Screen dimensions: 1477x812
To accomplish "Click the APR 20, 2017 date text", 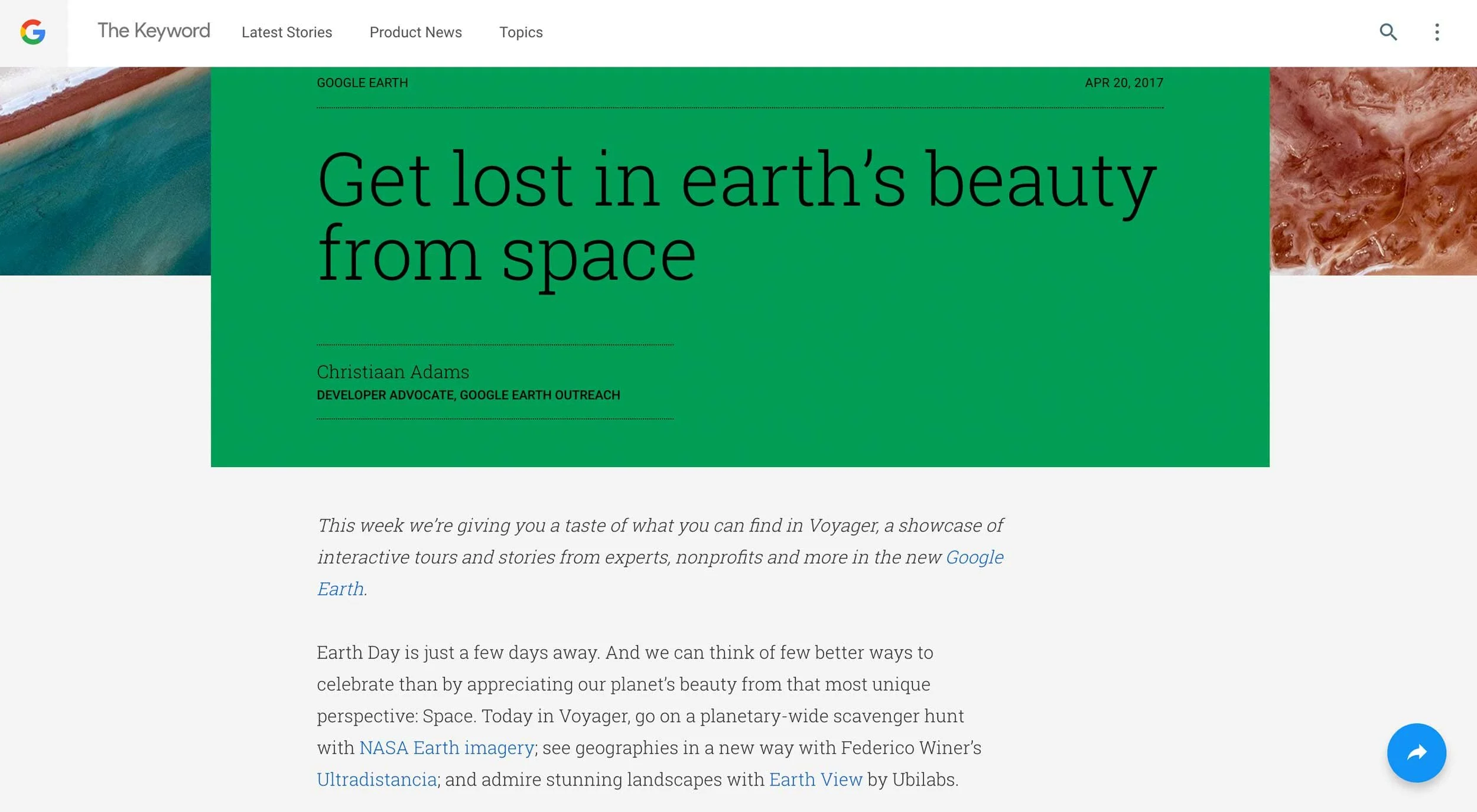I will 1124,83.
